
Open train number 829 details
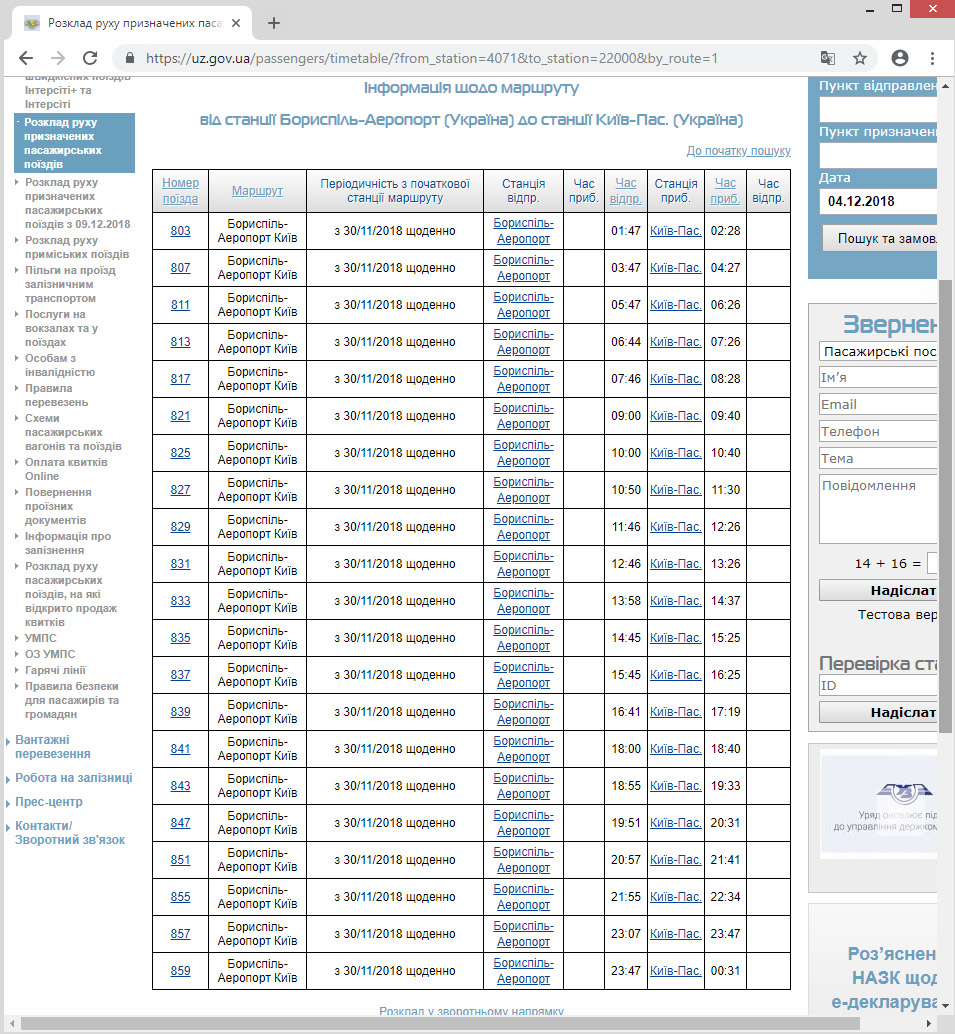click(180, 527)
